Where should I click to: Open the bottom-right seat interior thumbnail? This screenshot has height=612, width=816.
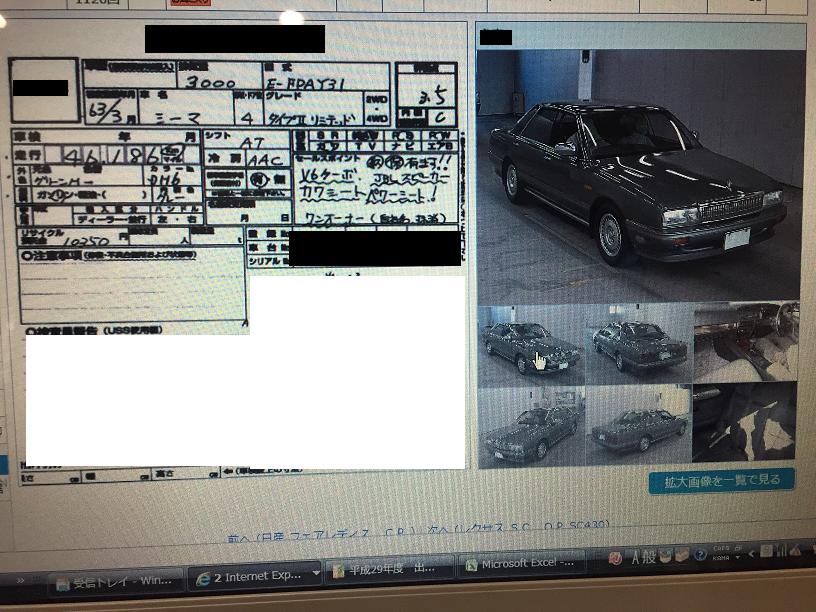746,424
